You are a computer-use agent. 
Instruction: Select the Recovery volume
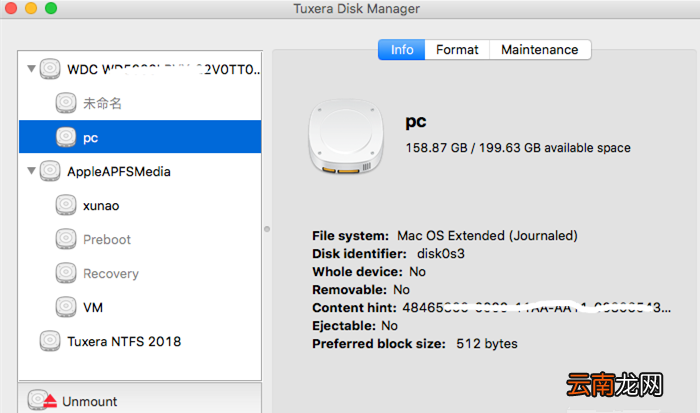click(x=140, y=273)
